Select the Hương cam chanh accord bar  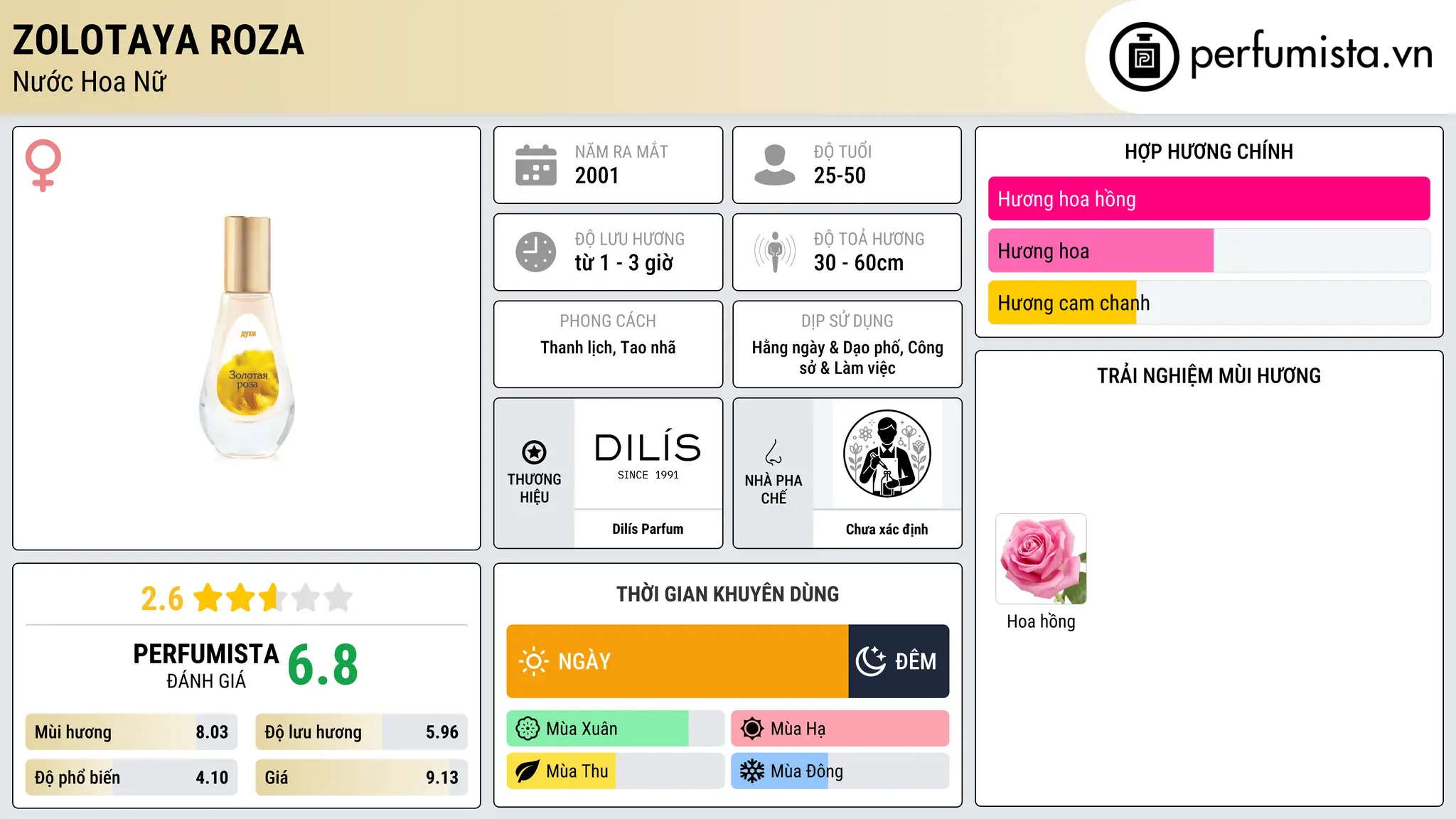click(1209, 303)
